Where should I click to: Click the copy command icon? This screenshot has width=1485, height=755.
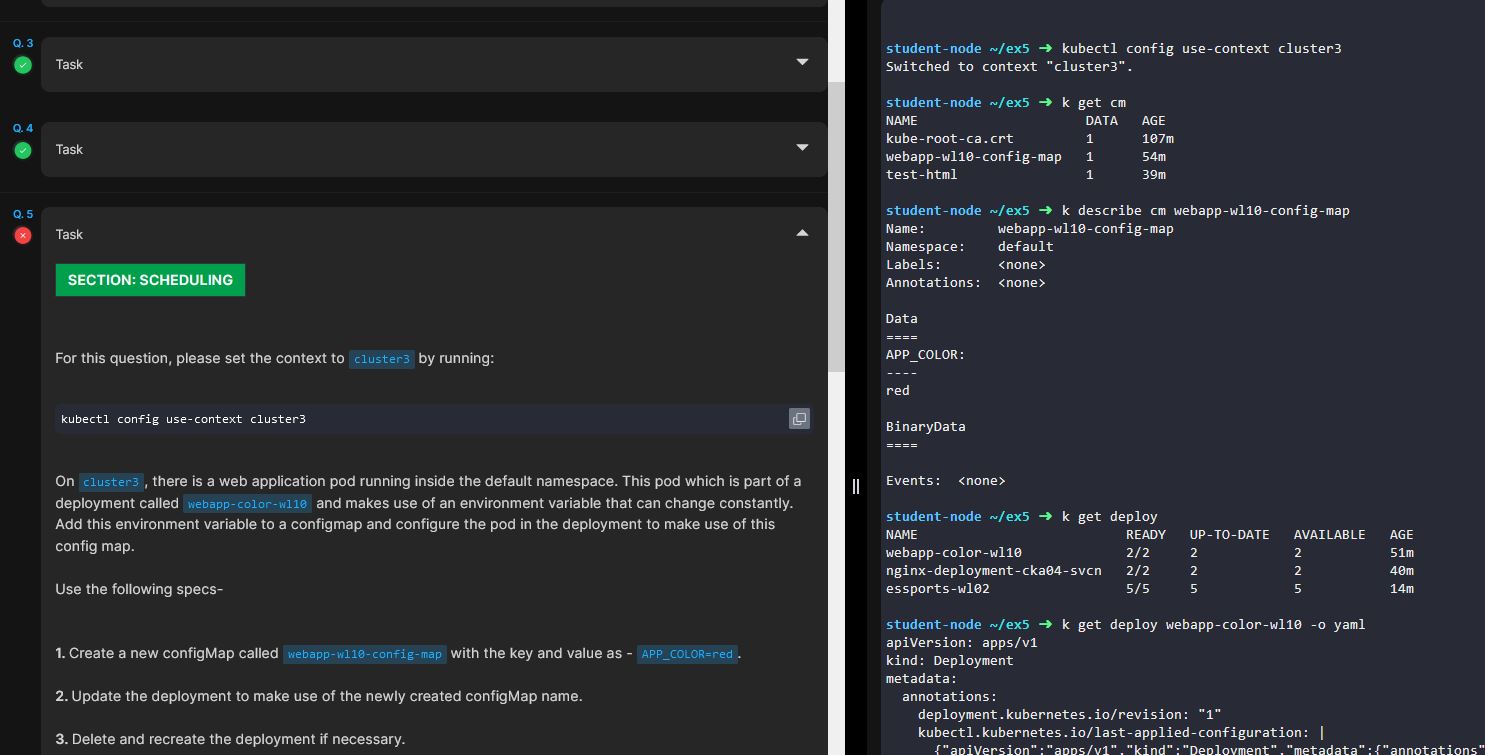799,419
